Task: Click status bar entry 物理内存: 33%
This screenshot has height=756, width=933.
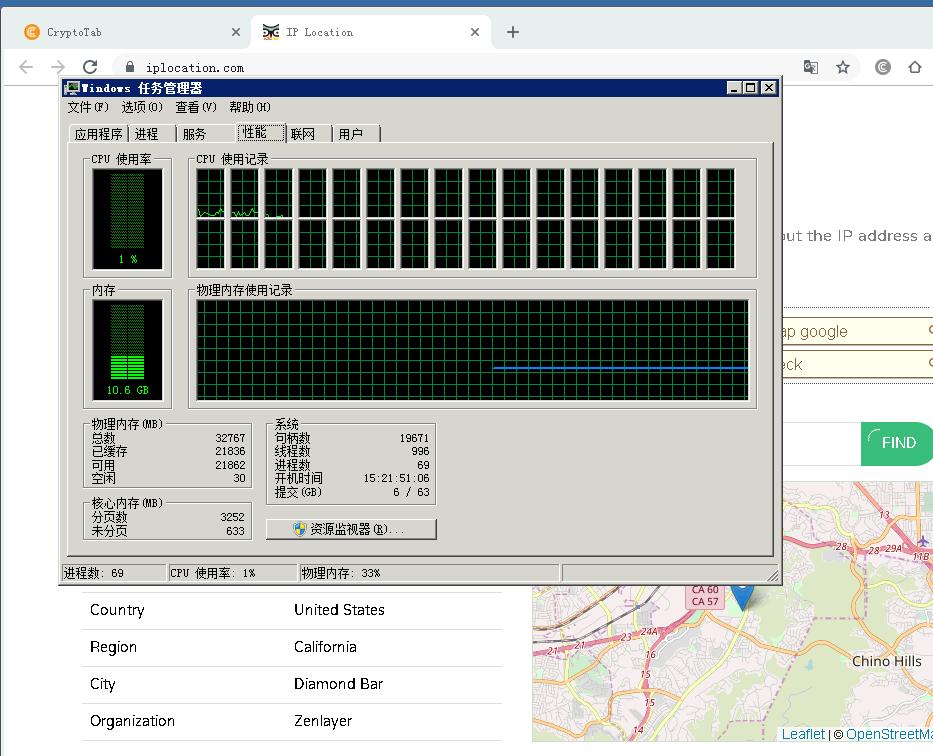Action: click(x=429, y=573)
